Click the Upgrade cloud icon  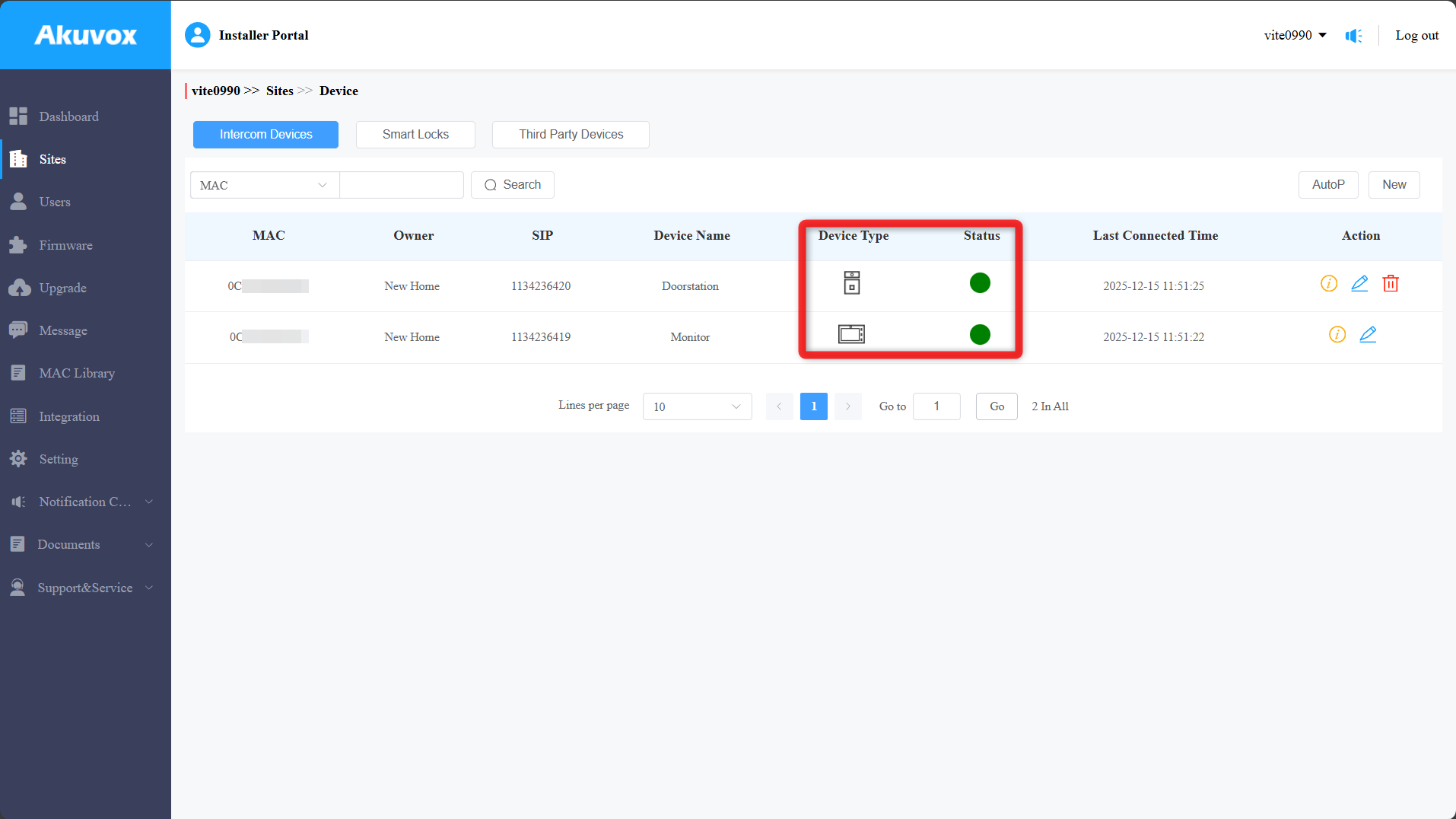(19, 288)
